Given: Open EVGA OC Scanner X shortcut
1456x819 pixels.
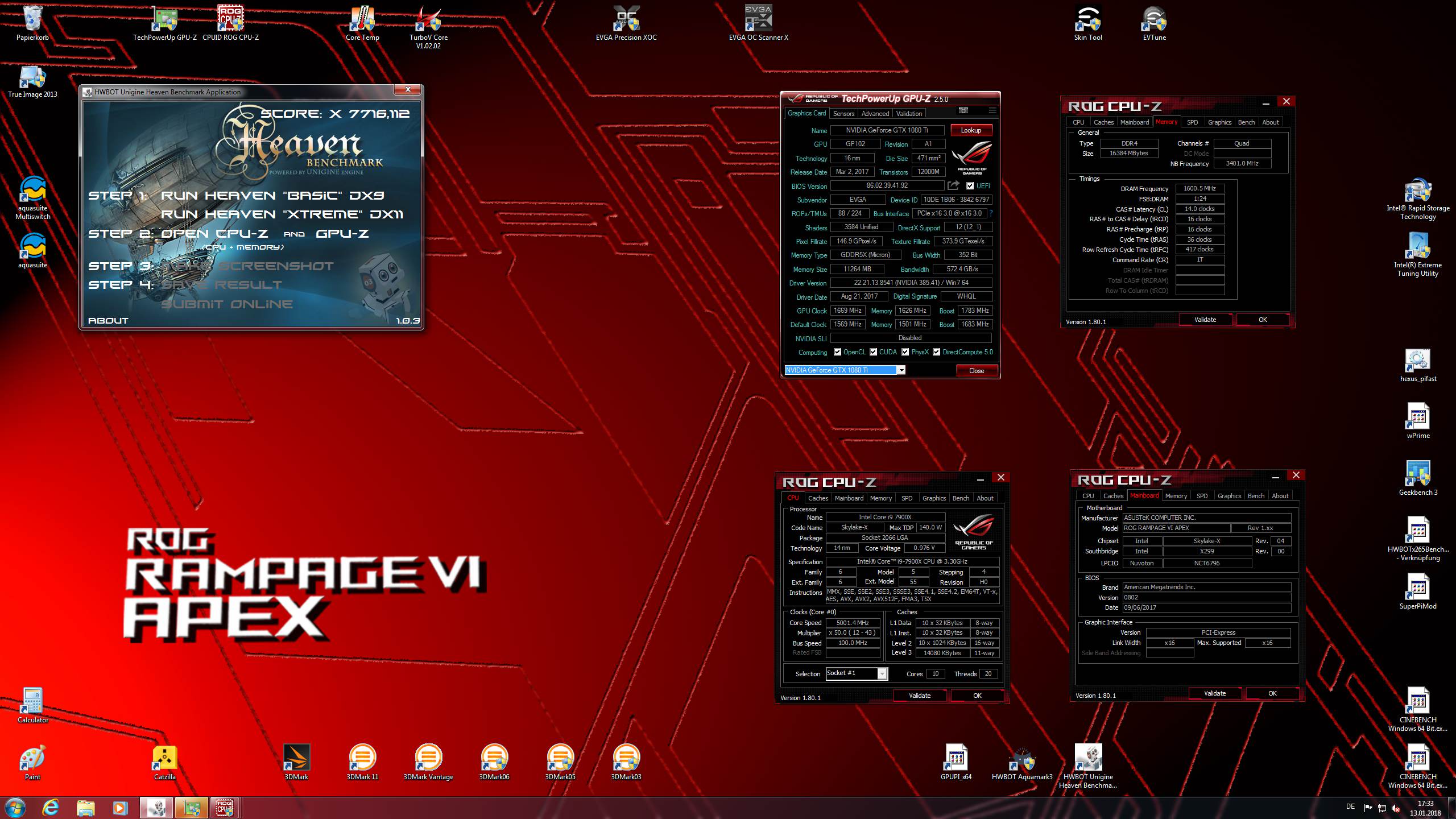Looking at the screenshot, I should 758,23.
